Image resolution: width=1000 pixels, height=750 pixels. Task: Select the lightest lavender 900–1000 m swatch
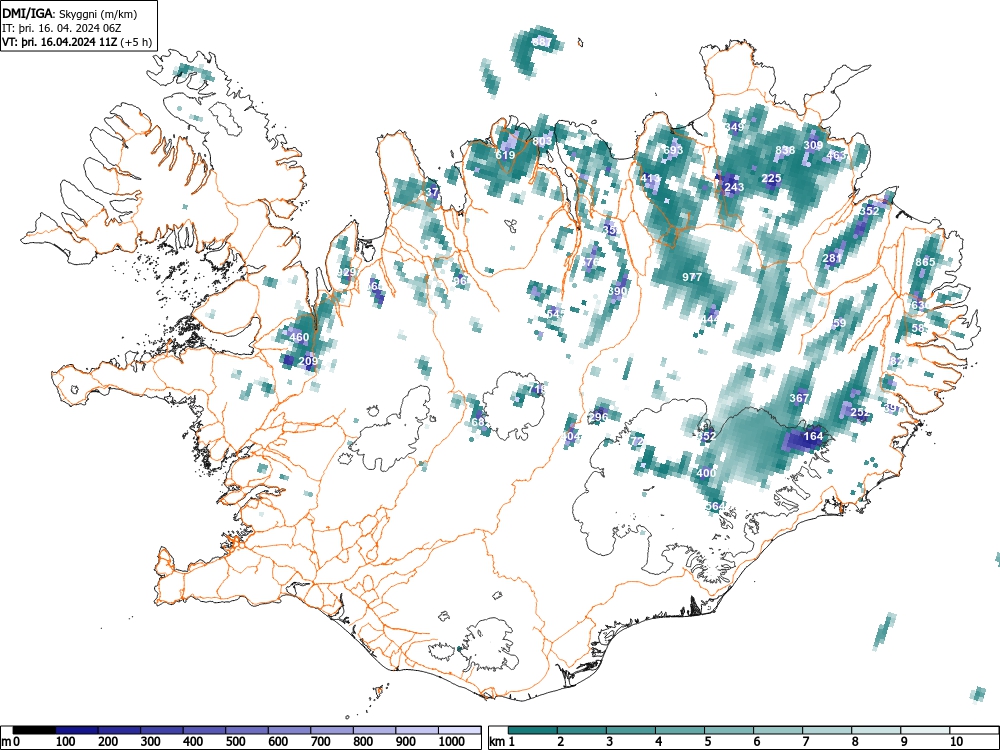(x=417, y=730)
